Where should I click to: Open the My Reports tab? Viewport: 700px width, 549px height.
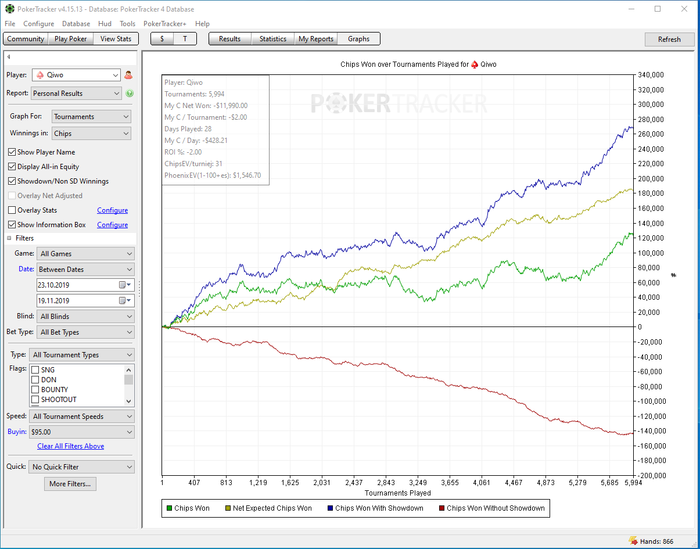click(x=316, y=39)
